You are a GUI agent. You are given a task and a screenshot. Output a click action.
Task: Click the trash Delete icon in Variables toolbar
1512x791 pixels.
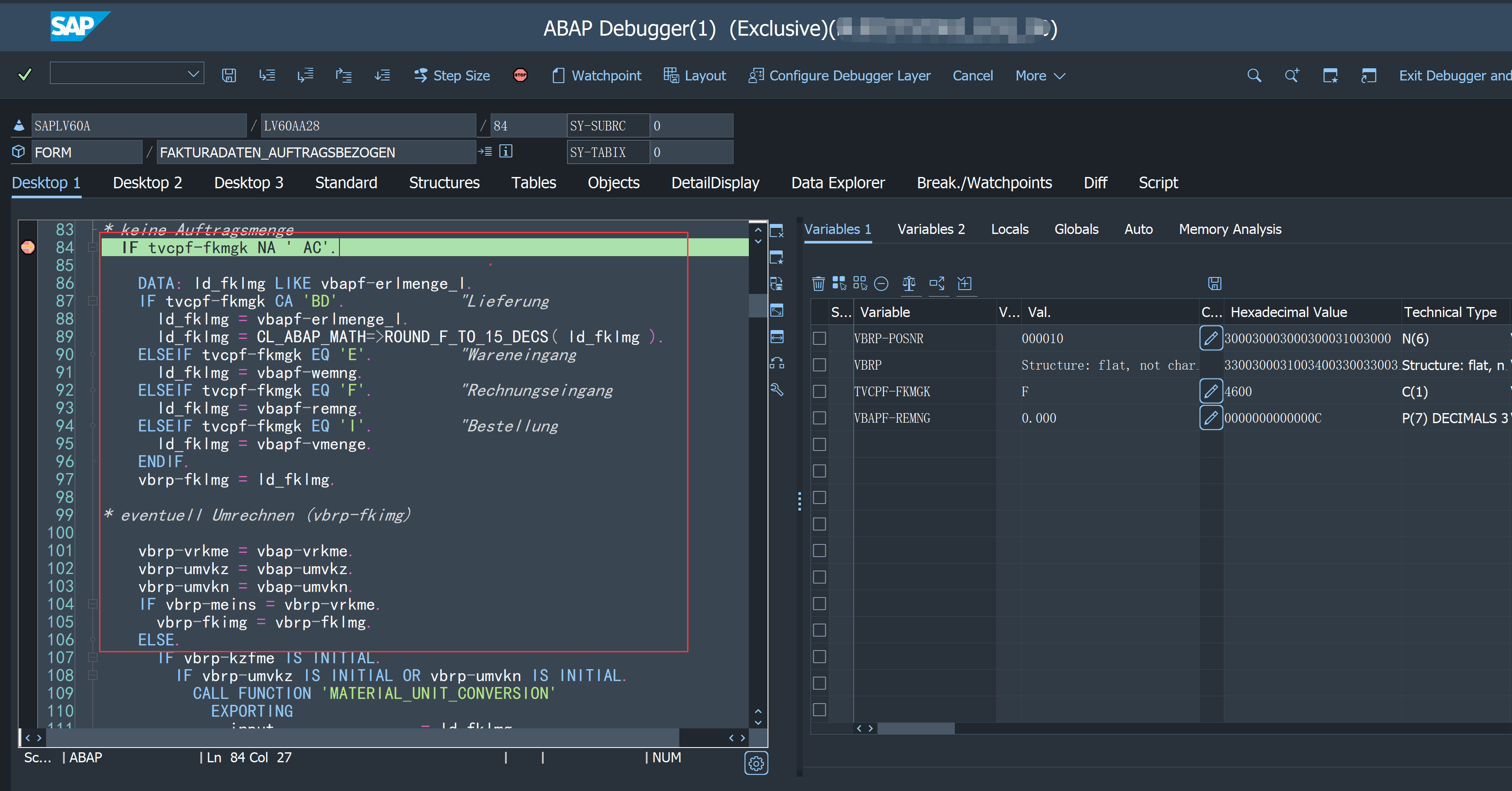(818, 284)
